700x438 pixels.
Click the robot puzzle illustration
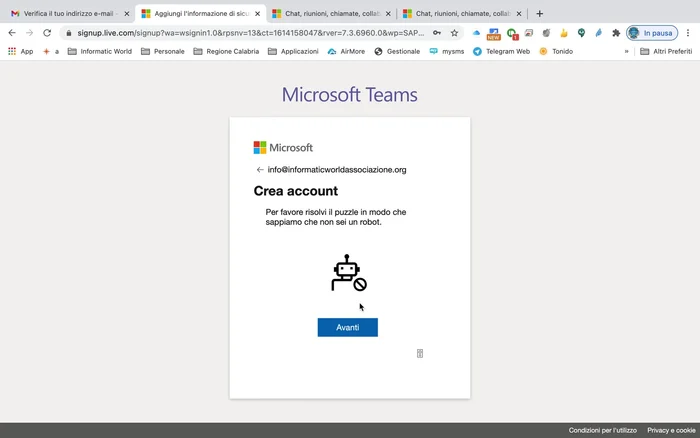pos(349,273)
